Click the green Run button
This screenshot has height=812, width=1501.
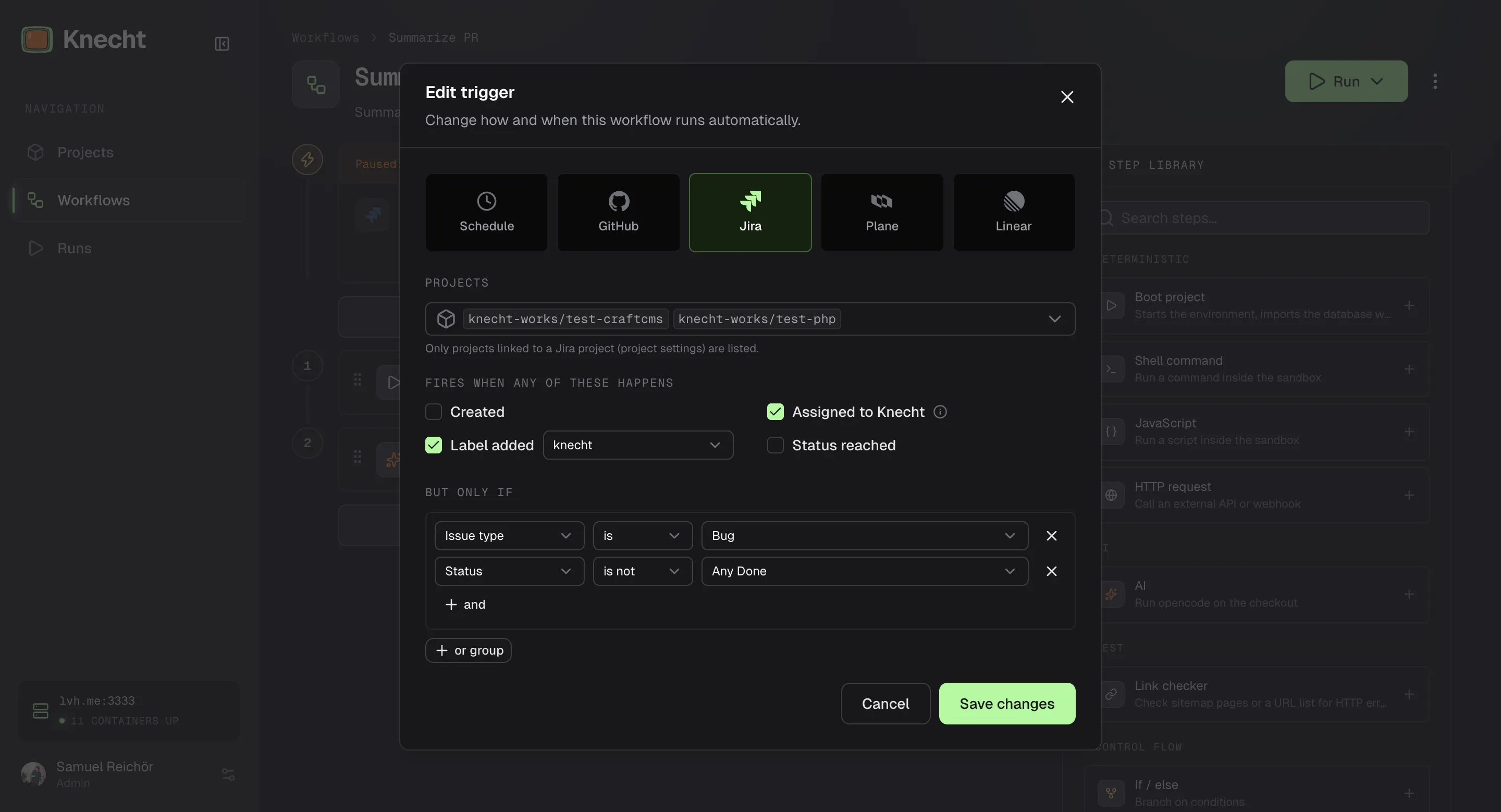1346,81
